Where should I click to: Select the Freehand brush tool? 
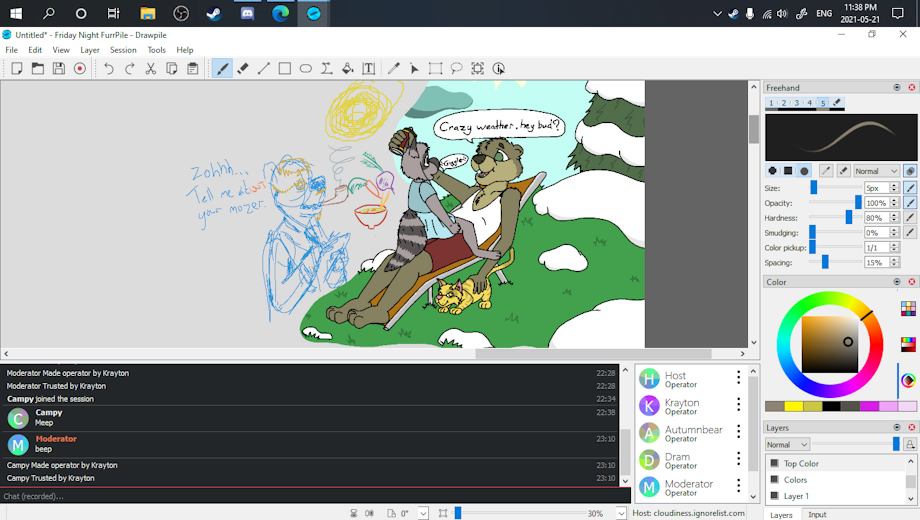[222, 68]
